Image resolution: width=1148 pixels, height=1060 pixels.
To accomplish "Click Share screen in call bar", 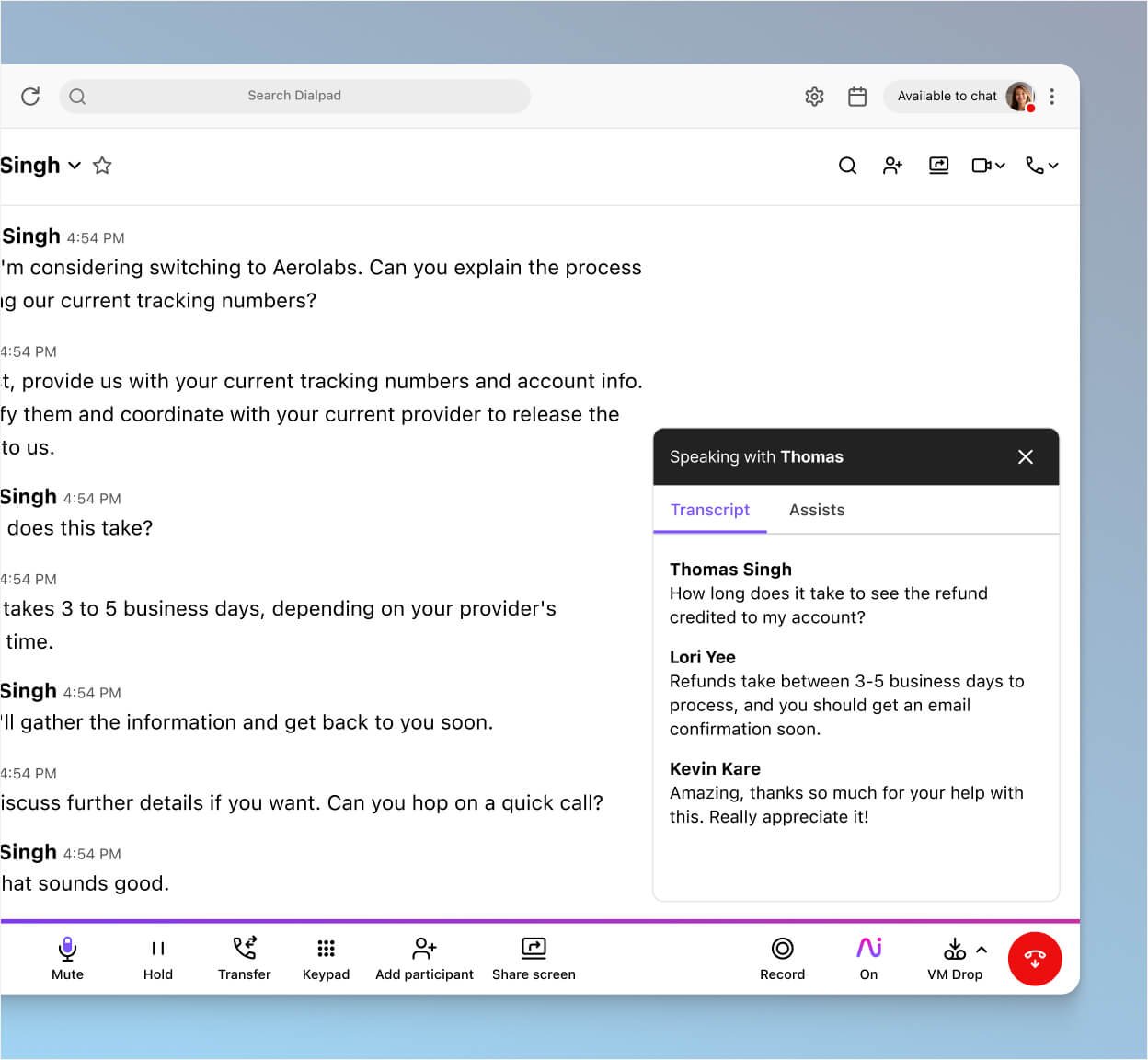I will pyautogui.click(x=534, y=959).
